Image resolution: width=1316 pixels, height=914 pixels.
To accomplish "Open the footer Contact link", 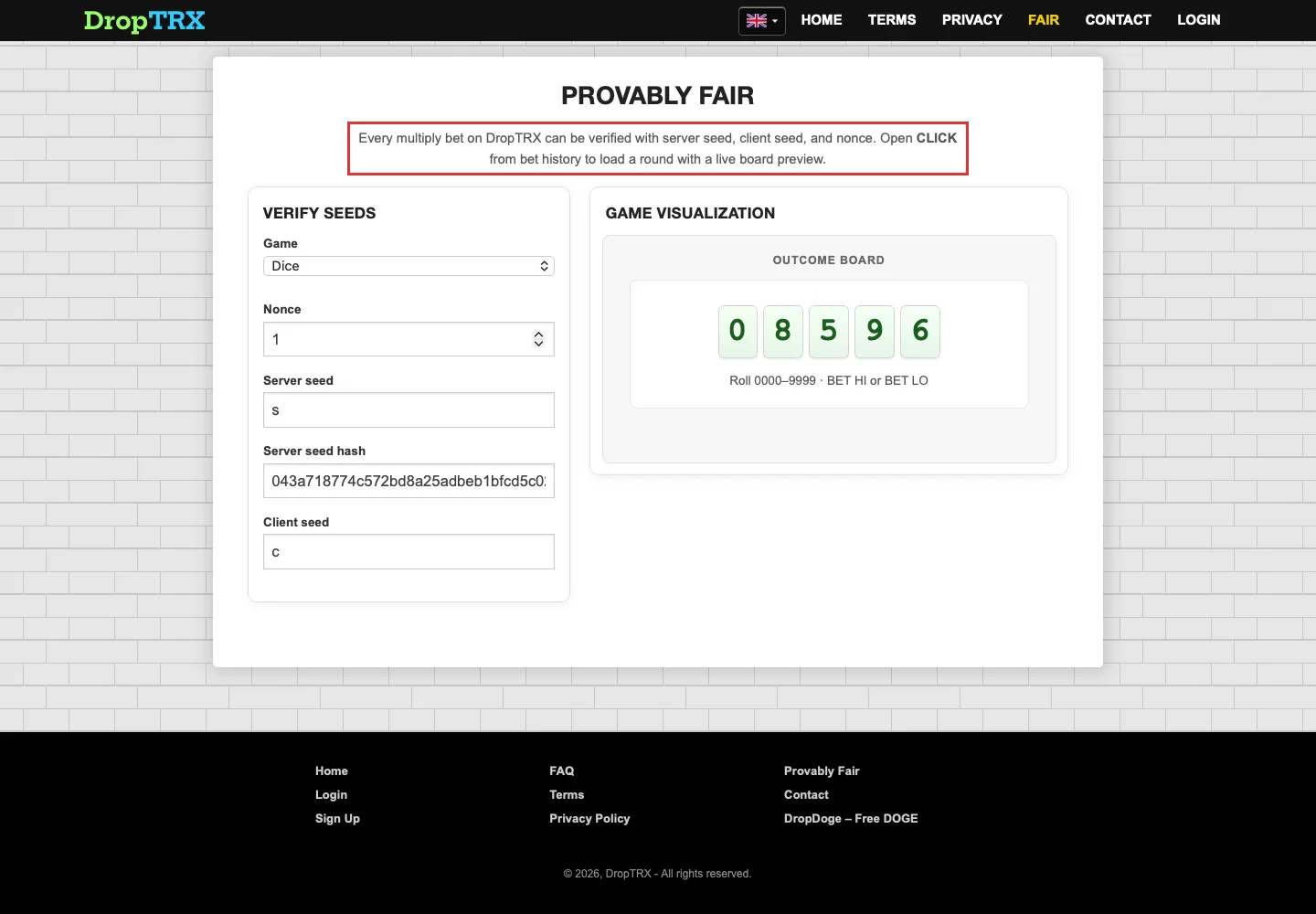I will point(806,795).
